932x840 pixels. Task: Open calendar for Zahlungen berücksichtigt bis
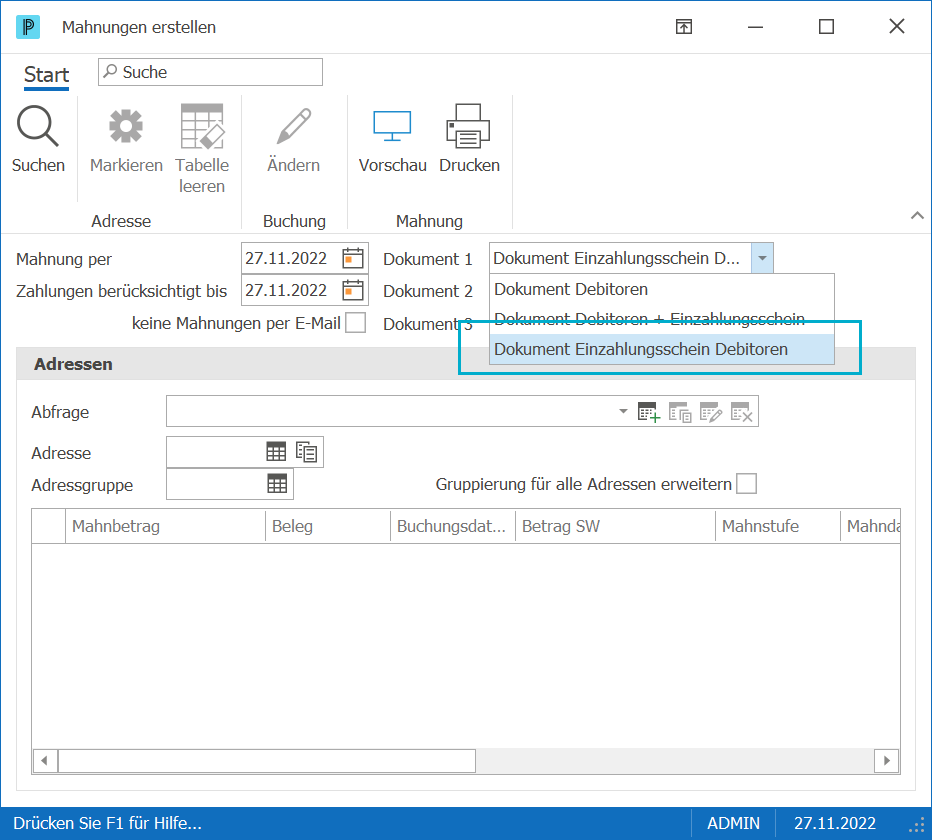(x=352, y=291)
